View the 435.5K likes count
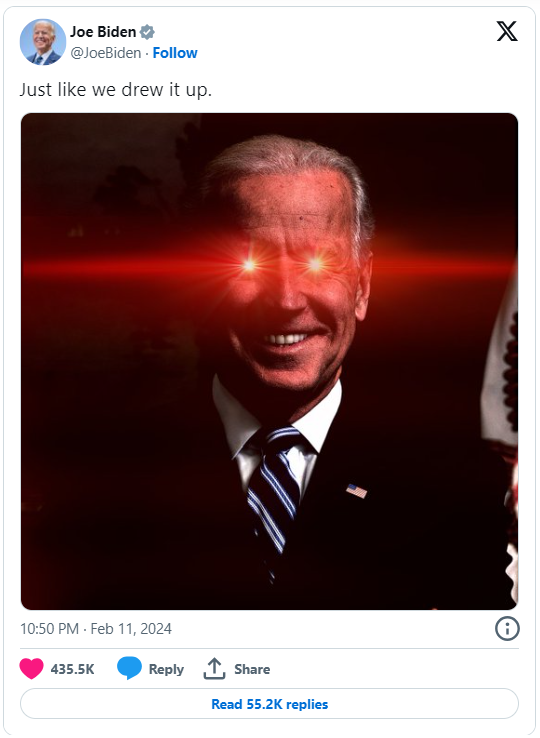Viewport: 540px width, 738px height. pyautogui.click(x=73, y=669)
